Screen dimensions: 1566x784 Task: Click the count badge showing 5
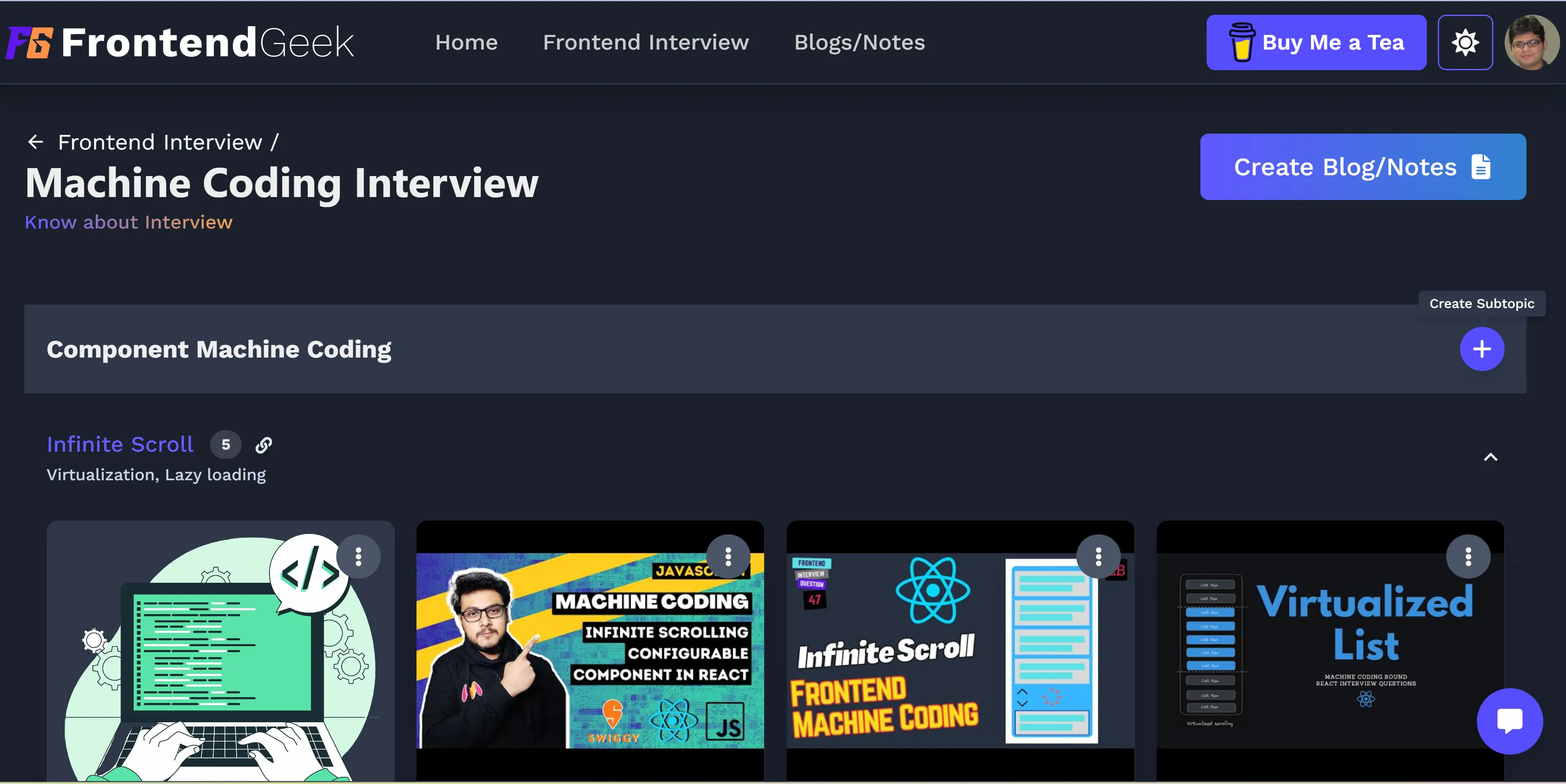226,445
